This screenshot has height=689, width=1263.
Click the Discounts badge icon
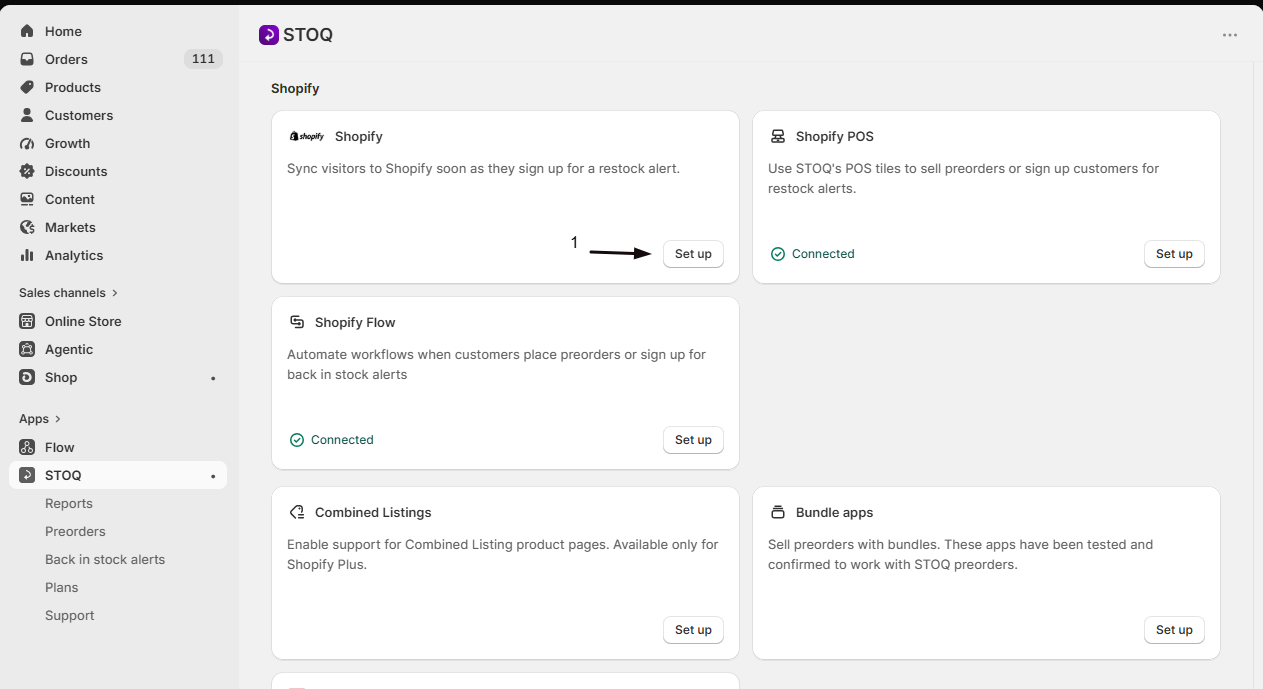pyautogui.click(x=27, y=171)
